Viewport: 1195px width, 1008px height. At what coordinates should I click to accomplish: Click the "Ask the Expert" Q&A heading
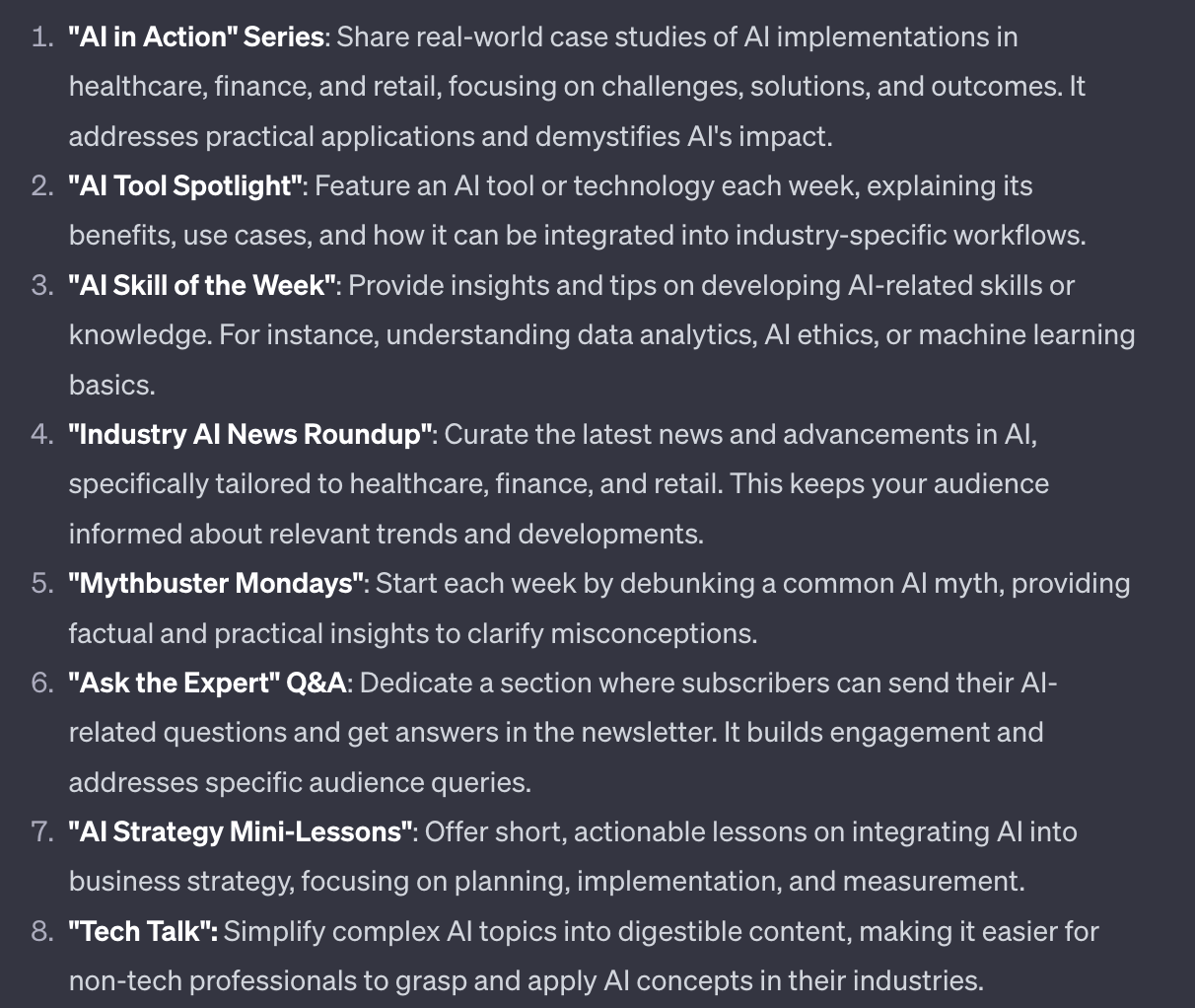[x=207, y=684]
